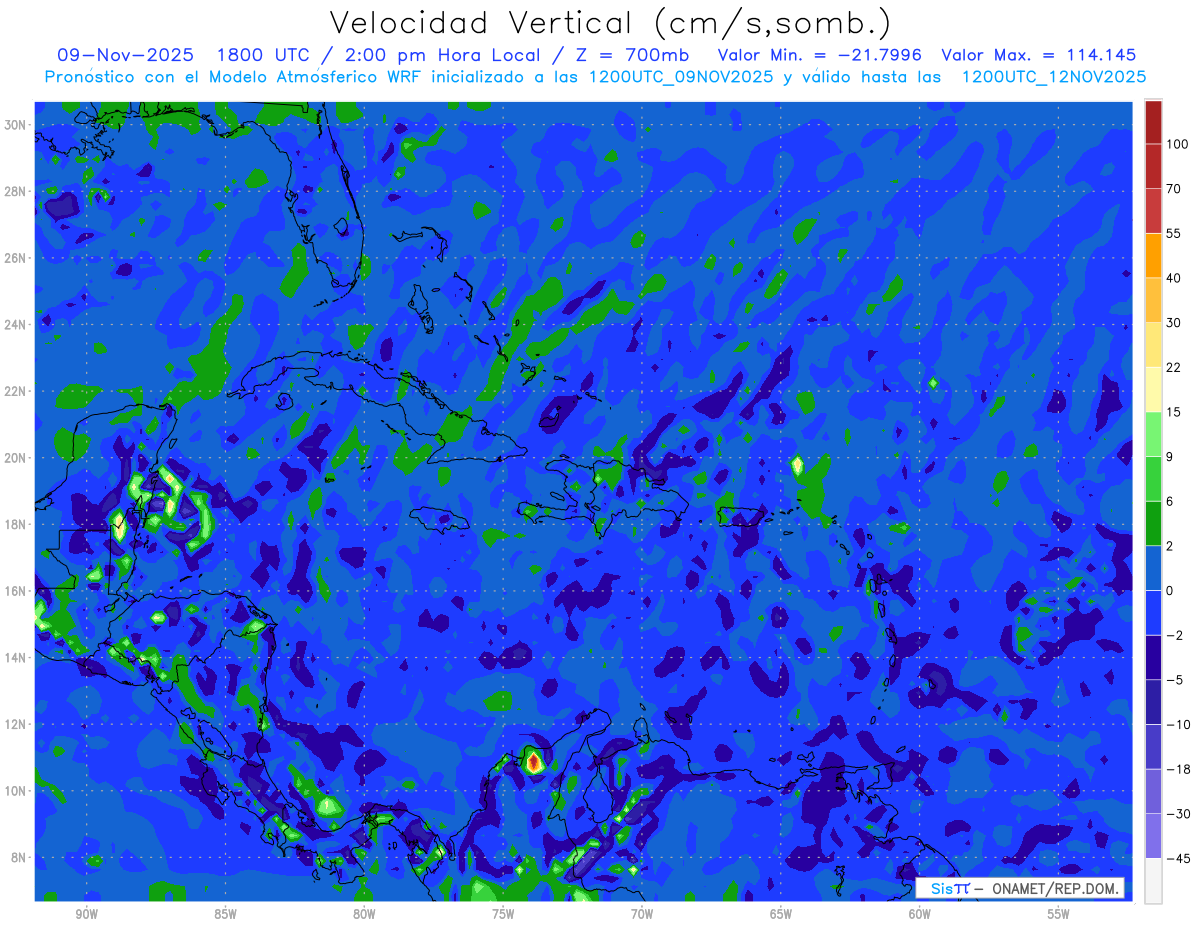Screen dimensions: 1200x927
Task: Click the title 'Velocidad Vertical (cm/s,somb.)'
Action: [x=610, y=22]
